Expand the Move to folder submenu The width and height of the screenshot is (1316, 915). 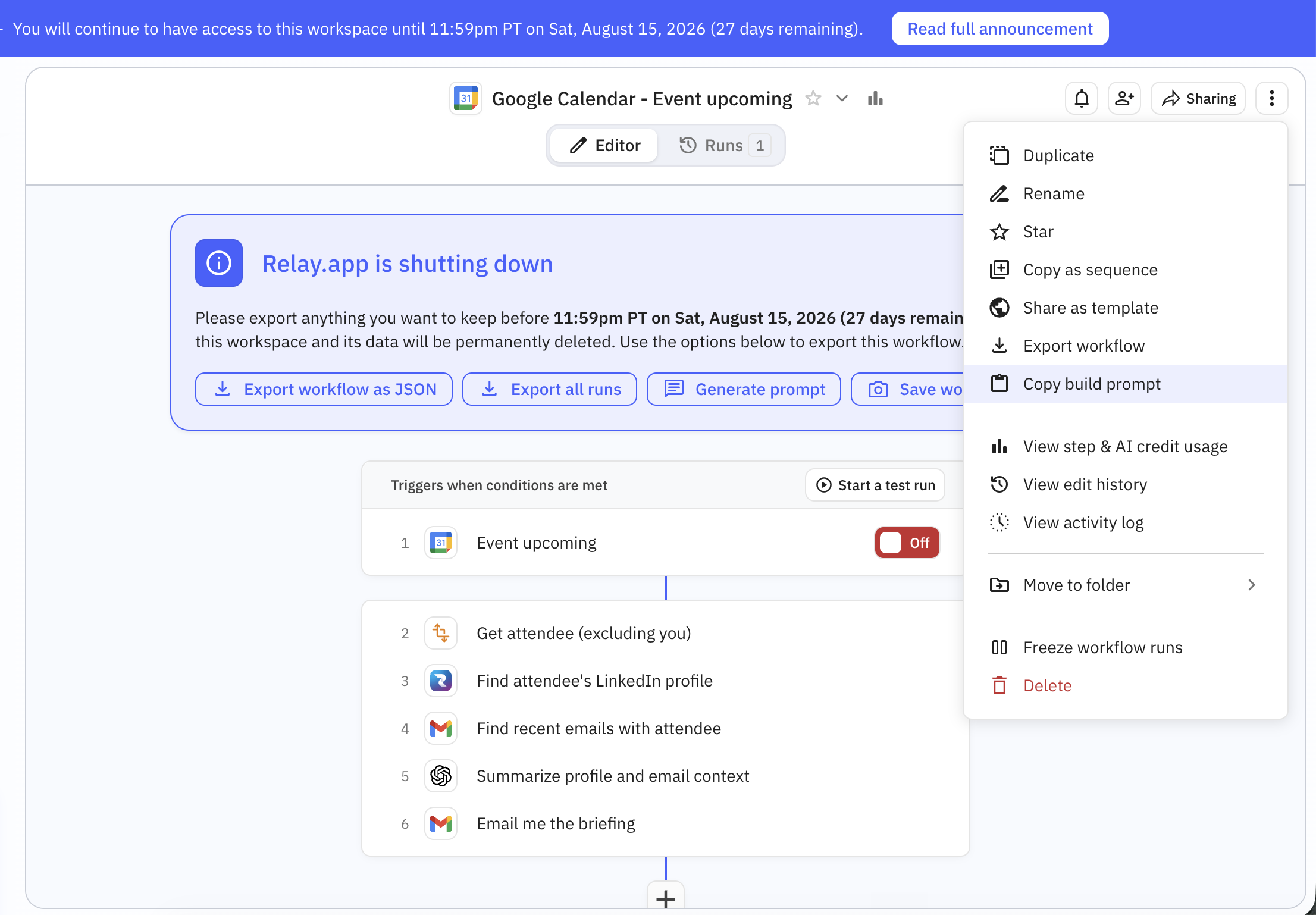coord(1125,585)
